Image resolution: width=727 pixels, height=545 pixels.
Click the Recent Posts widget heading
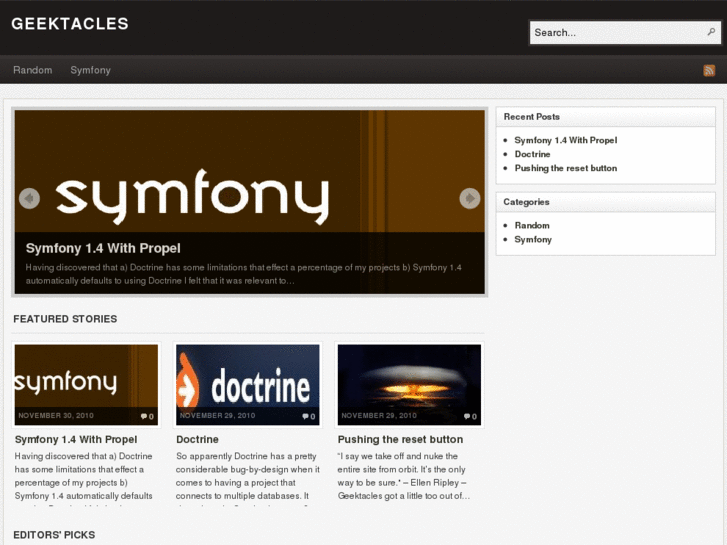click(531, 117)
